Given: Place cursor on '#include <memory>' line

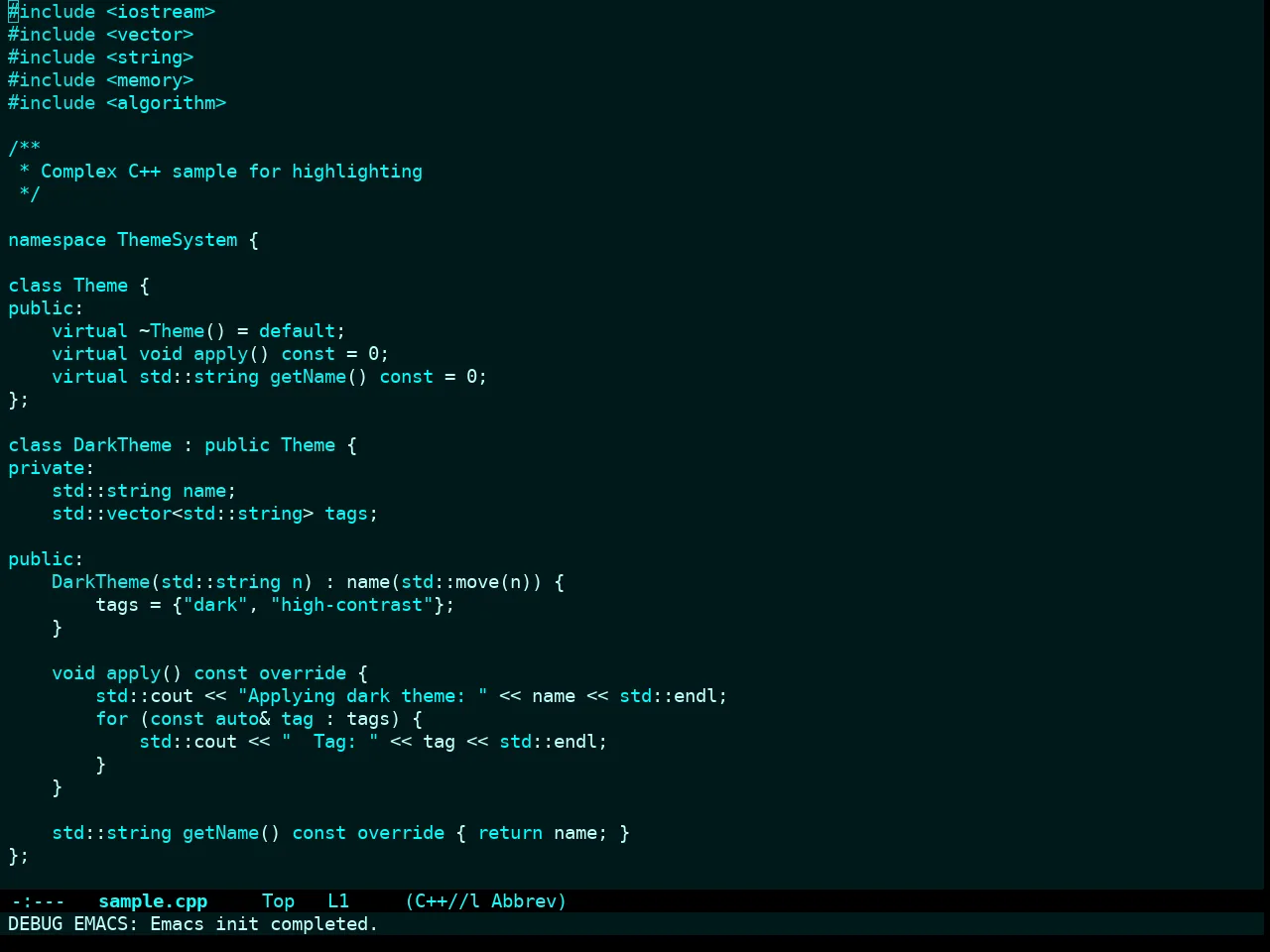Looking at the screenshot, I should pyautogui.click(x=101, y=80).
